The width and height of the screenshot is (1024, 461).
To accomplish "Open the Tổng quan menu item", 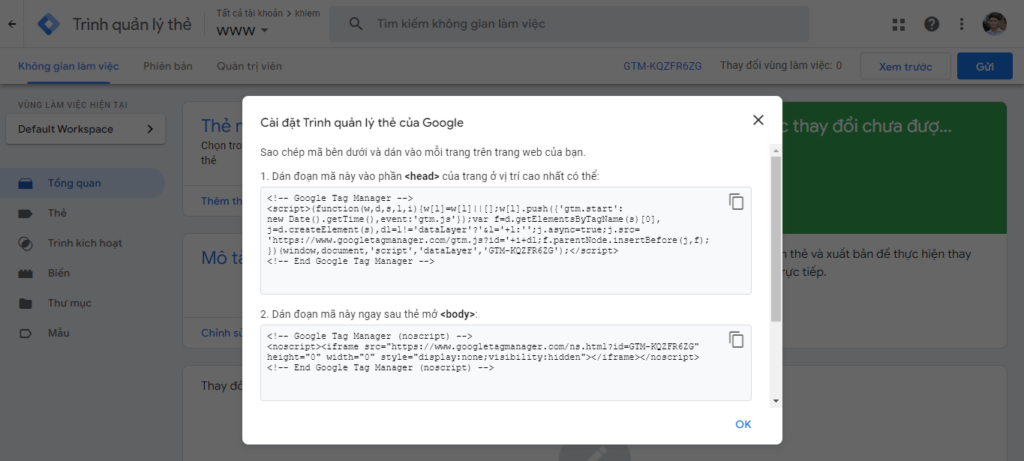I will tap(82, 183).
